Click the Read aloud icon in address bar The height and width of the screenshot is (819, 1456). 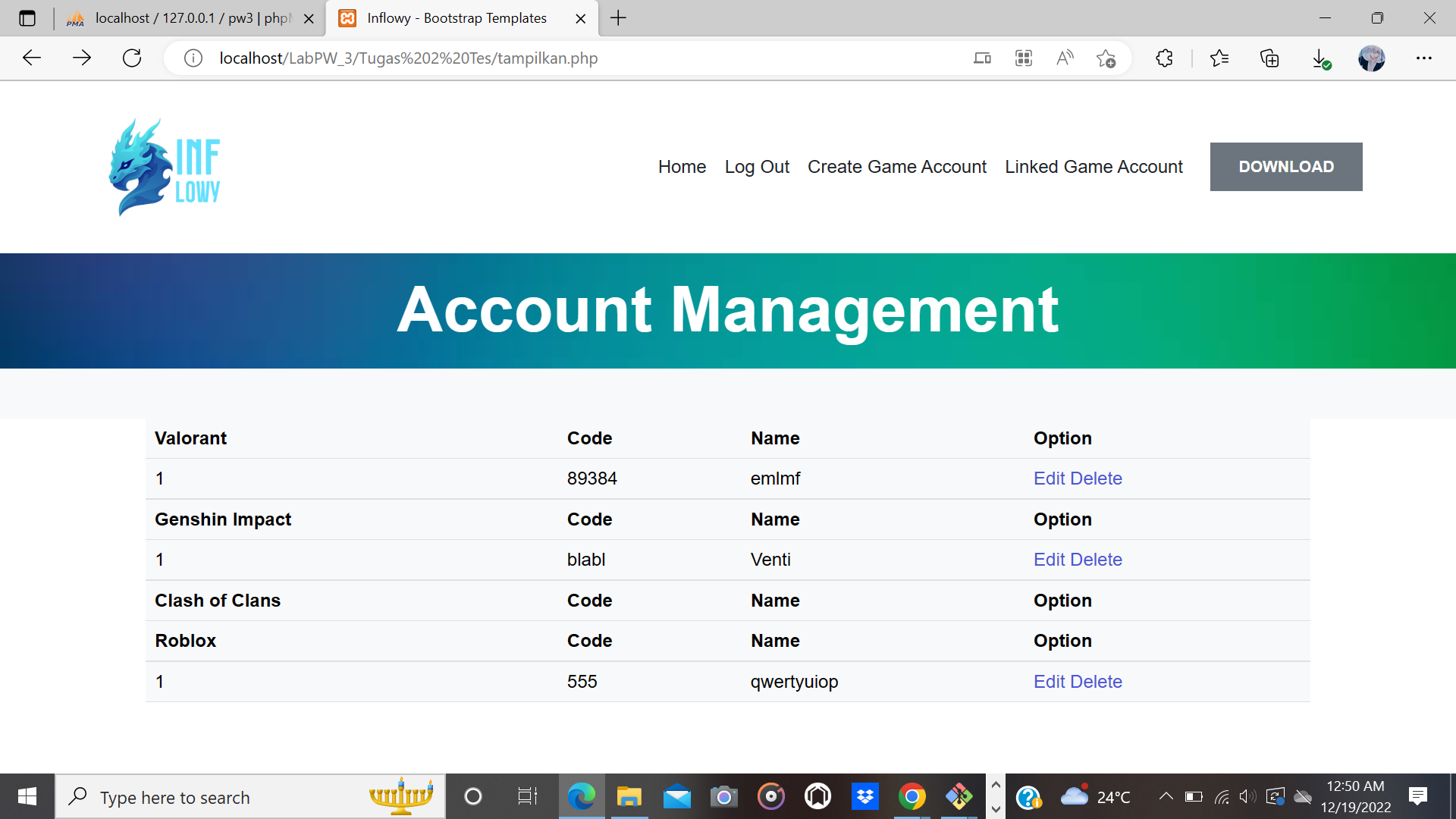click(1065, 58)
